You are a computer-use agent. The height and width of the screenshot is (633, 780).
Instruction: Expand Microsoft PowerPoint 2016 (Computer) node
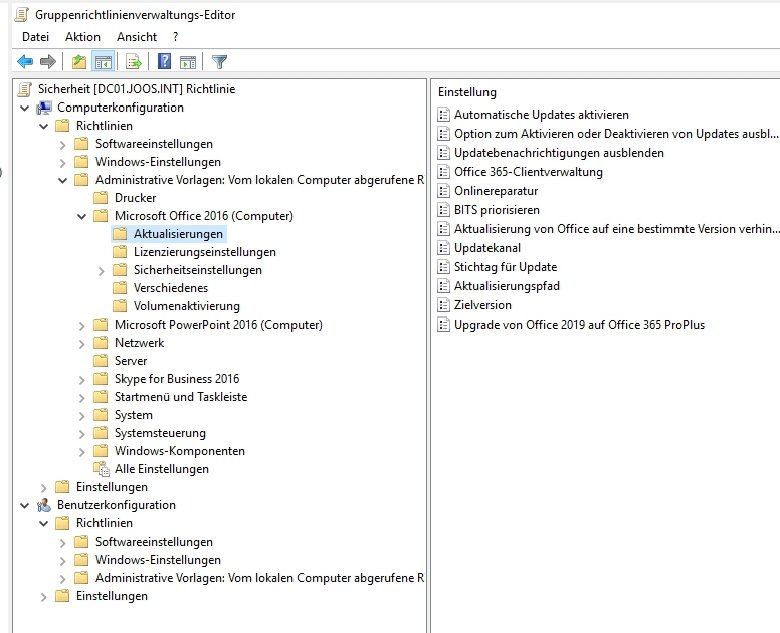coord(81,325)
